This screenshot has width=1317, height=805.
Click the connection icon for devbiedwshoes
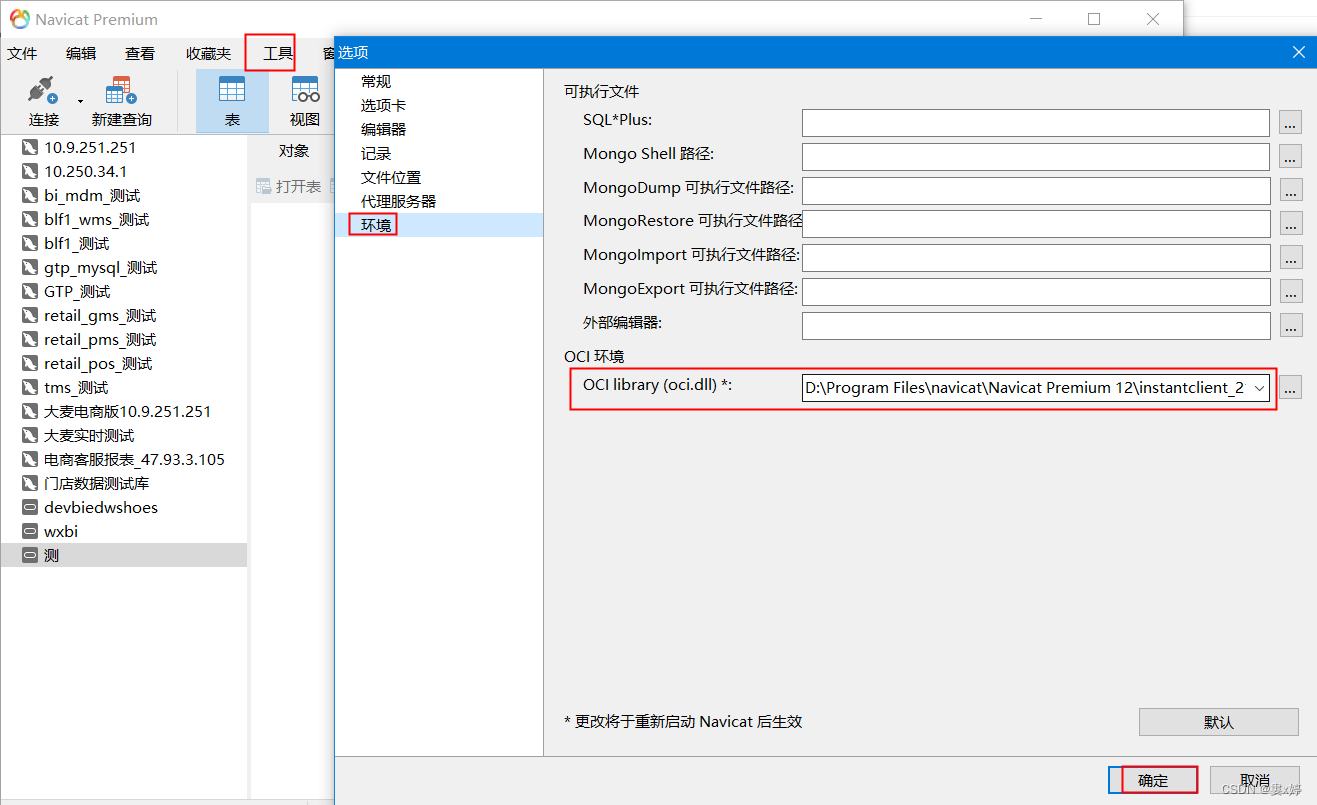(30, 507)
